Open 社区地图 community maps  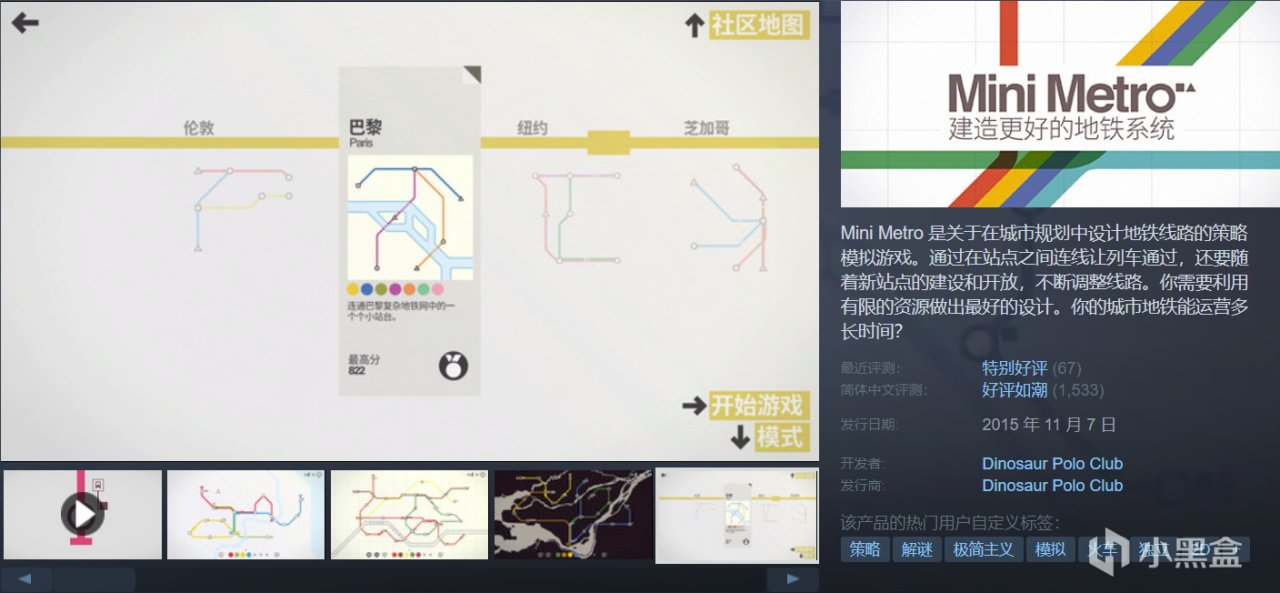click(759, 25)
